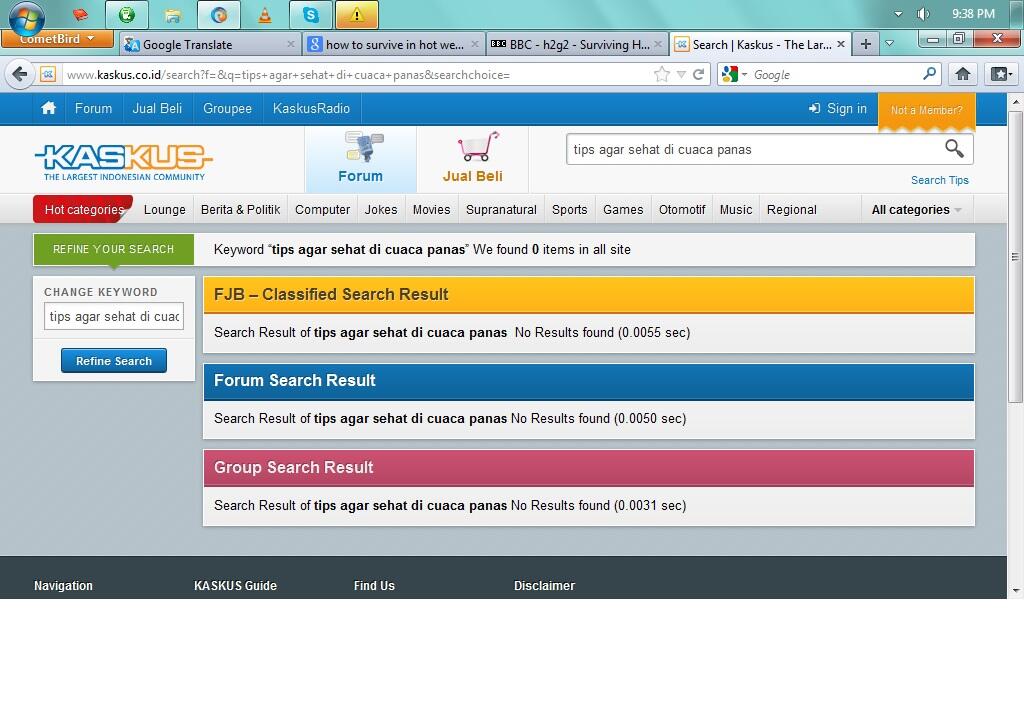The height and width of the screenshot is (712, 1024).
Task: Click the Google browser search box
Action: pos(836,74)
